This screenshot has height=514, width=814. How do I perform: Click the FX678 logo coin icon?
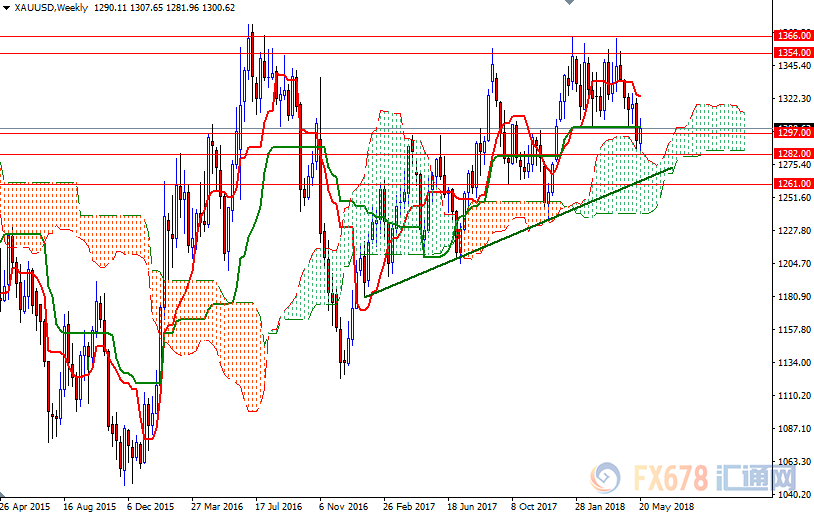[x=605, y=478]
